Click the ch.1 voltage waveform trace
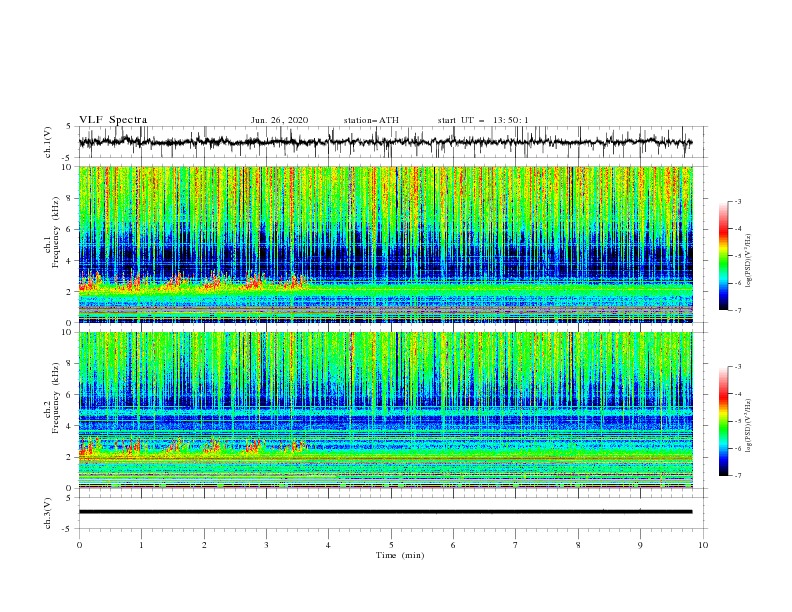This screenshot has height=612, width=792. [x=385, y=142]
